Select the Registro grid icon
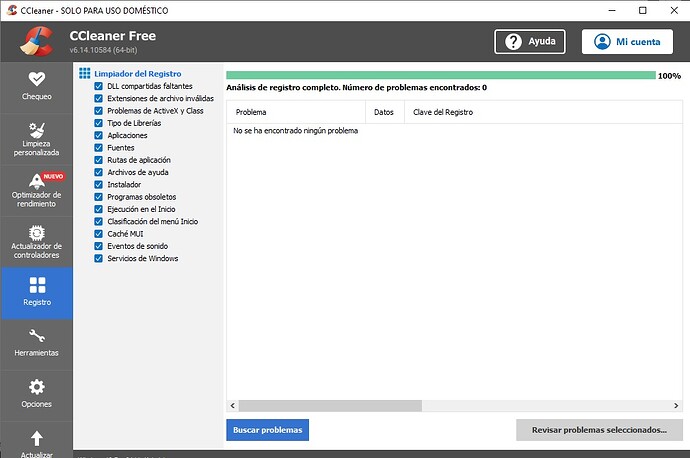The image size is (690, 458). pyautogui.click(x=37, y=285)
